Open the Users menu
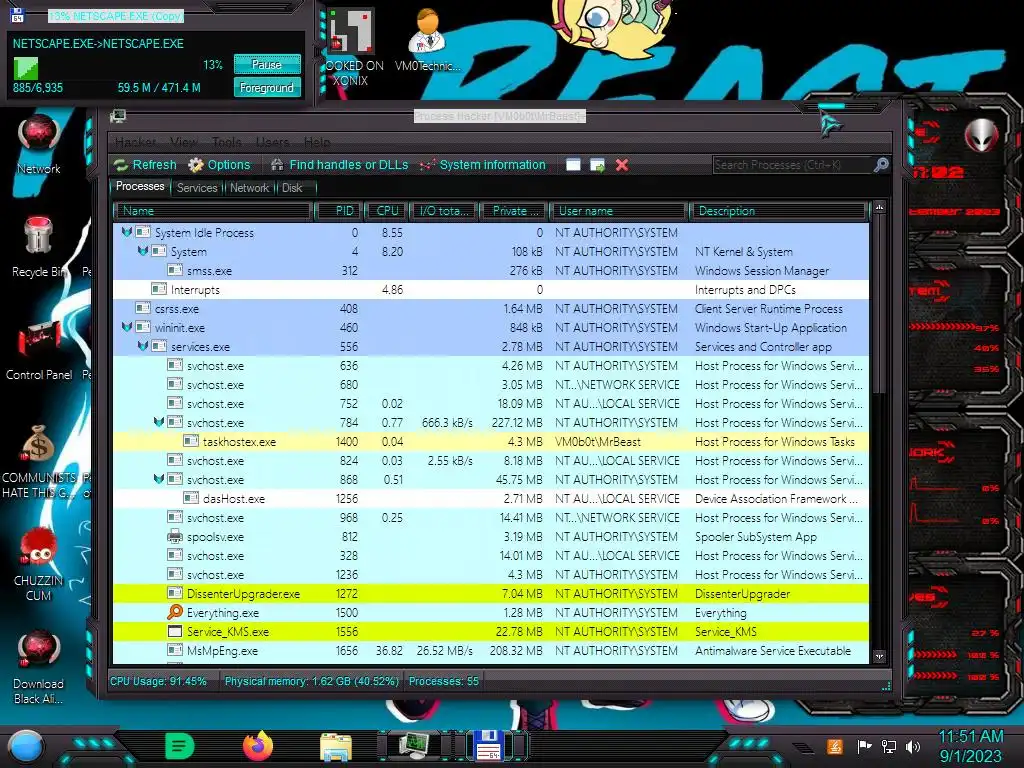Viewport: 1024px width, 768px height. tap(272, 142)
